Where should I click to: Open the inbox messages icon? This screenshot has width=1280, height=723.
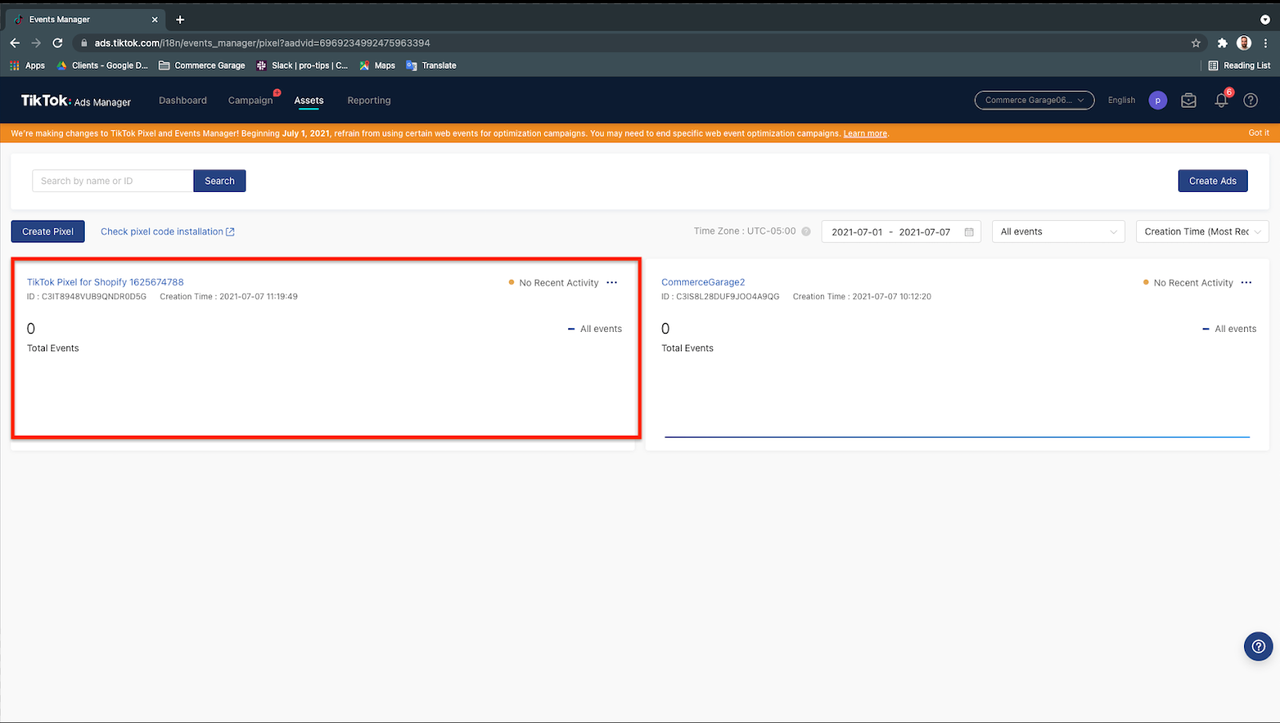1188,101
